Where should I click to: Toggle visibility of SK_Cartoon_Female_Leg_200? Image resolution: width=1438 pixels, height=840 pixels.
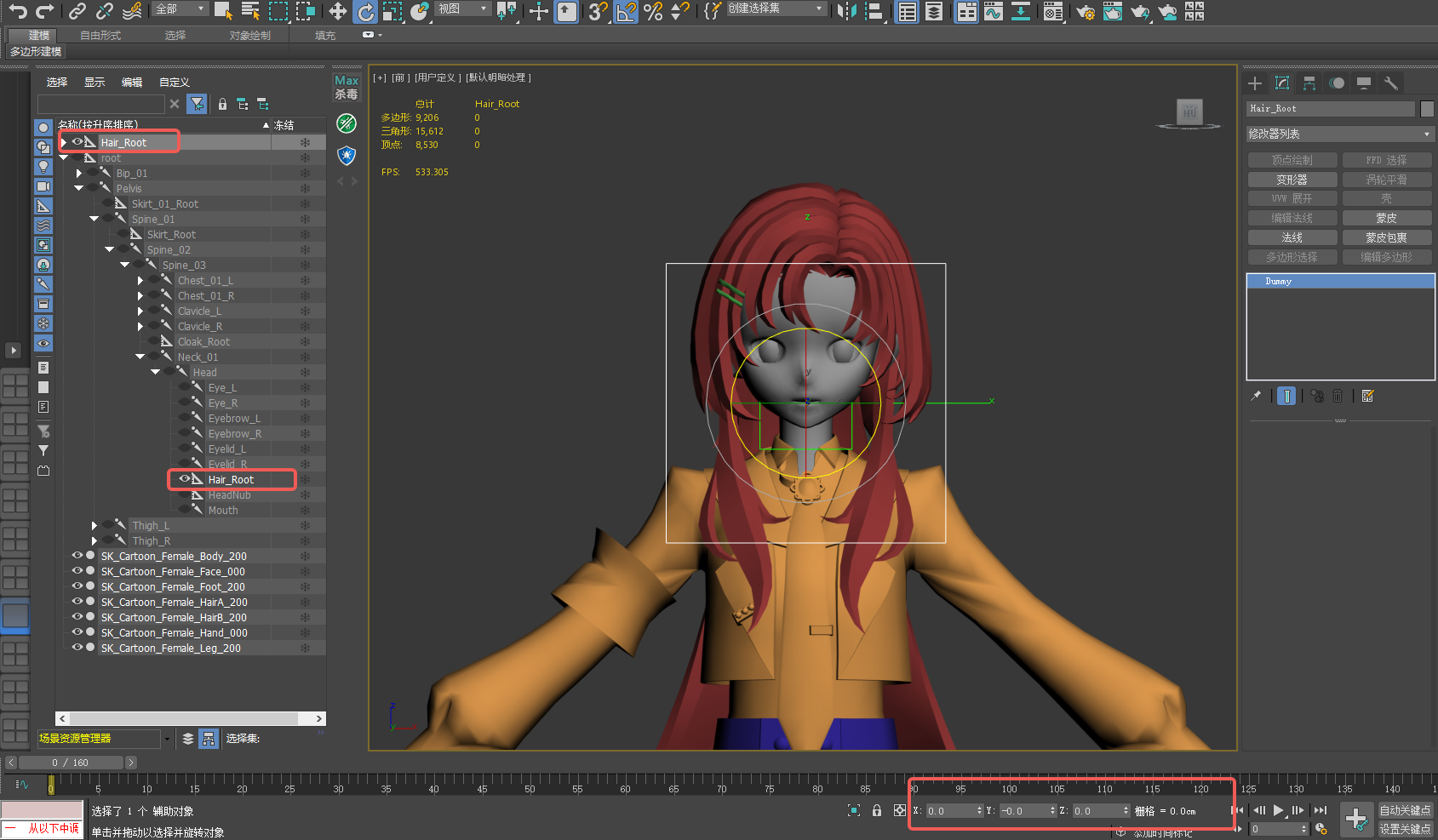77,647
